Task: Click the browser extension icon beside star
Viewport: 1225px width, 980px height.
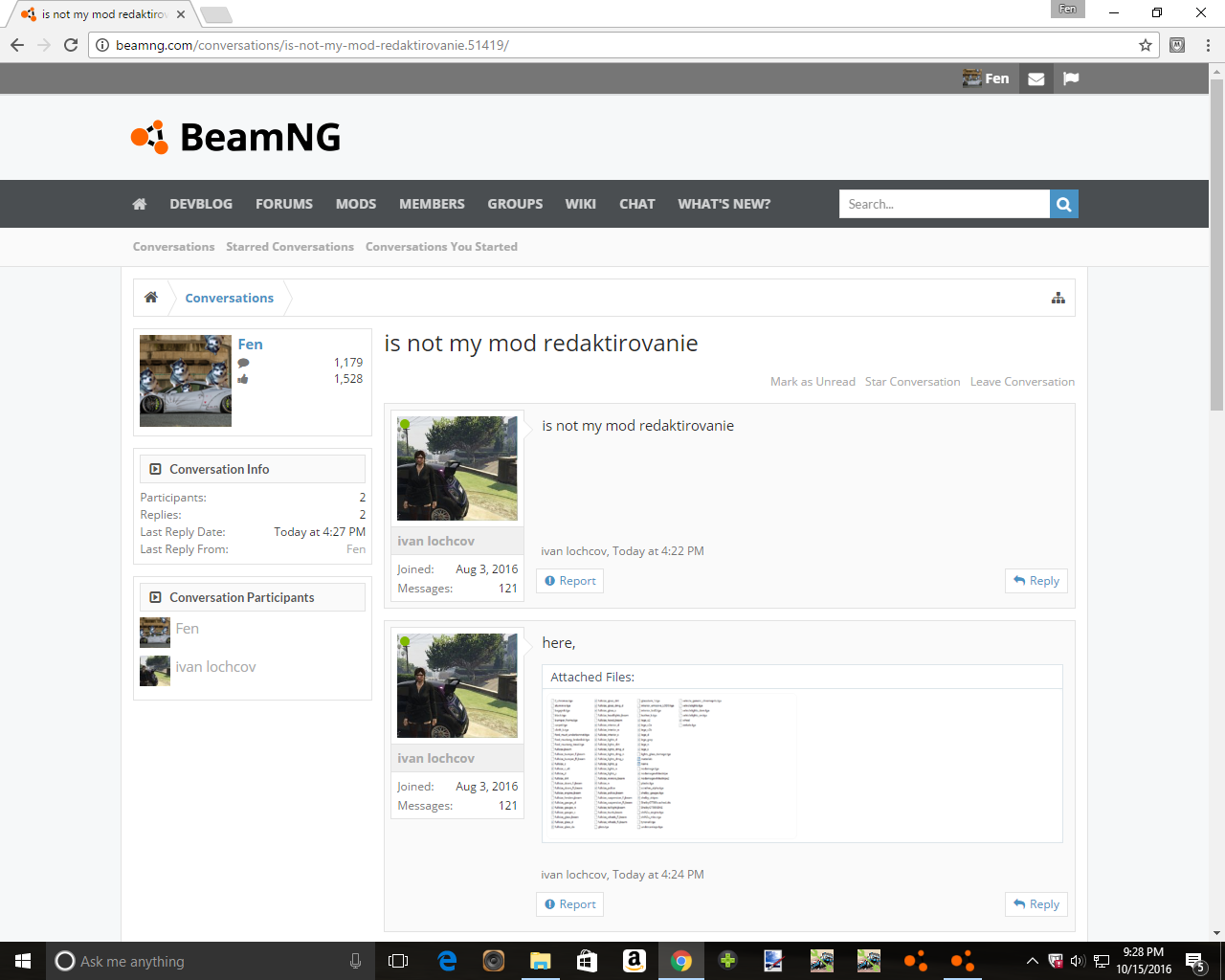Action: (1177, 45)
